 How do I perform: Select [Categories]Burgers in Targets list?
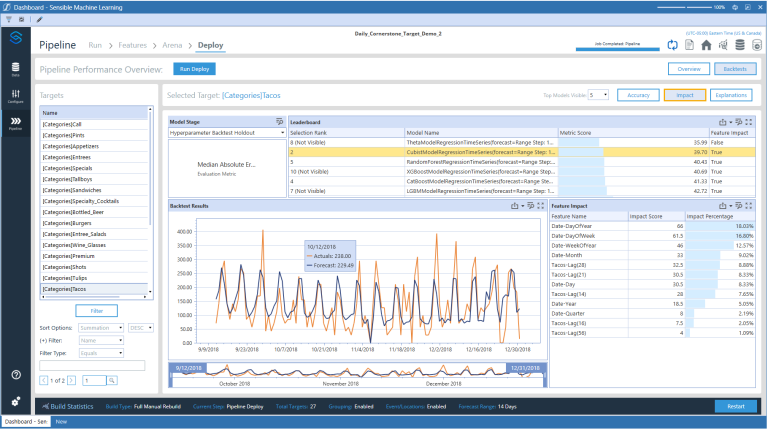(x=94, y=223)
